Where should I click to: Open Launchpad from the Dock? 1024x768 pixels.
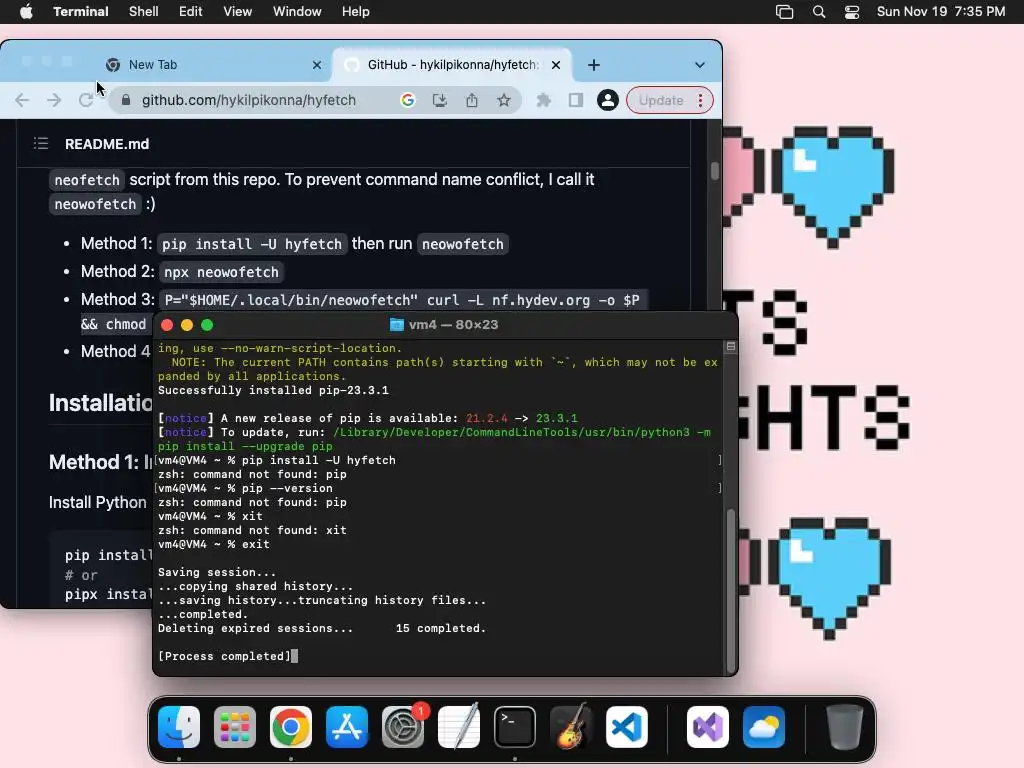point(235,727)
